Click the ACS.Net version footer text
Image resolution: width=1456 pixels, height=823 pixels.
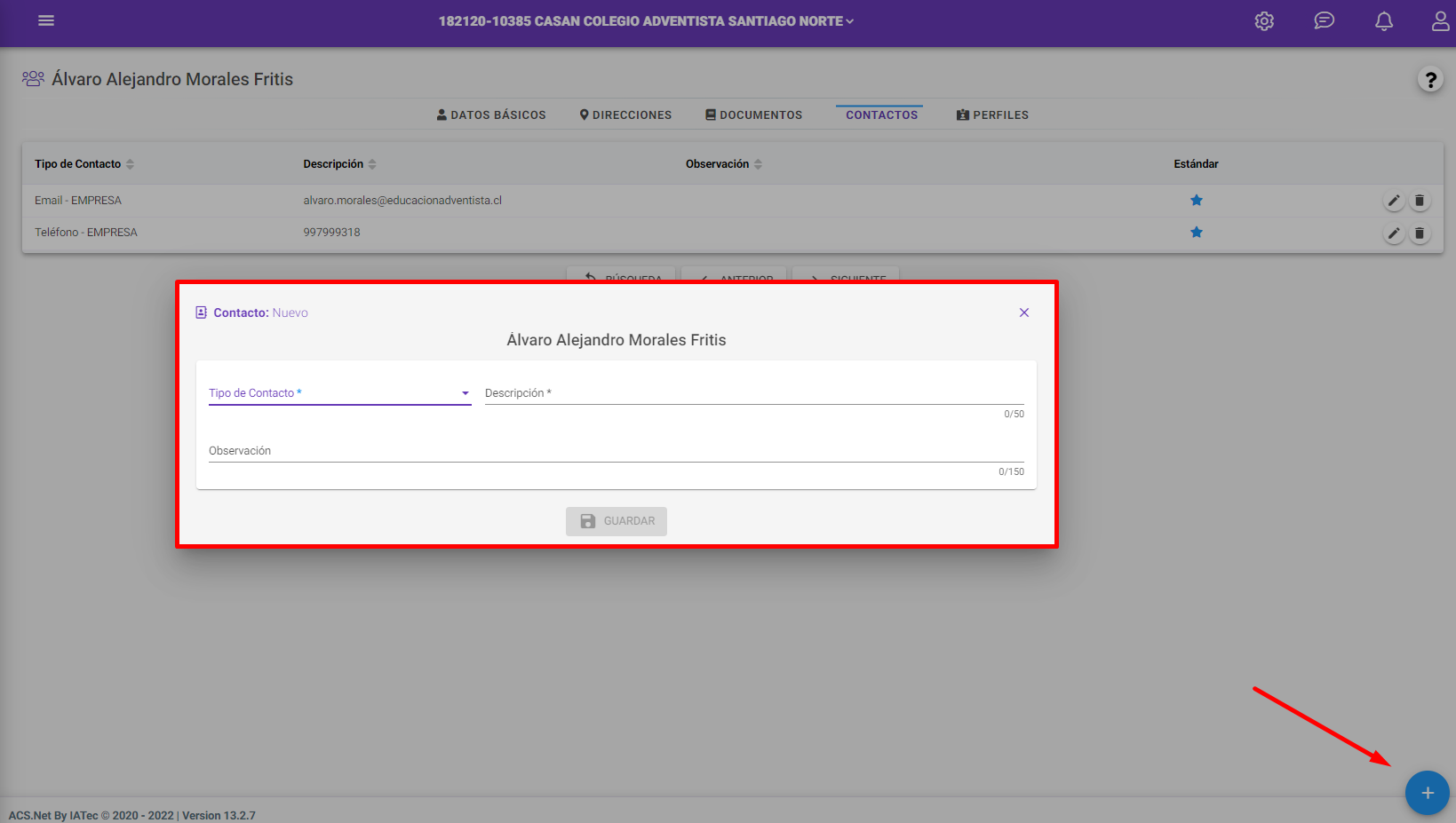132,815
